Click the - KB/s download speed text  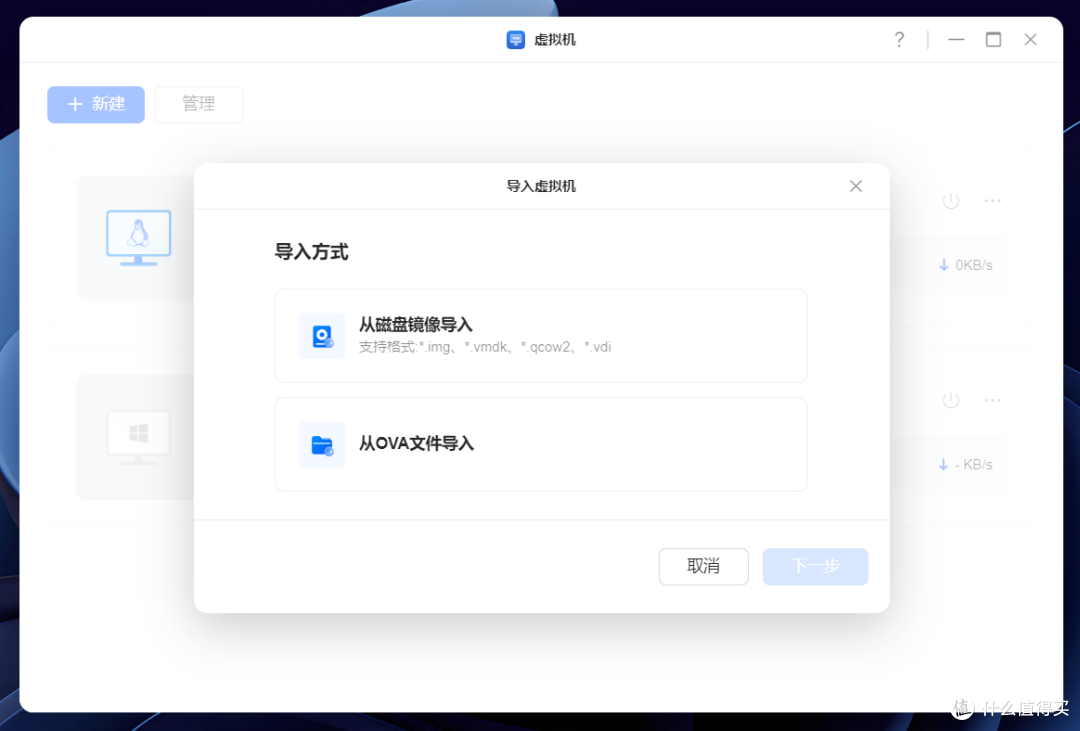click(974, 465)
